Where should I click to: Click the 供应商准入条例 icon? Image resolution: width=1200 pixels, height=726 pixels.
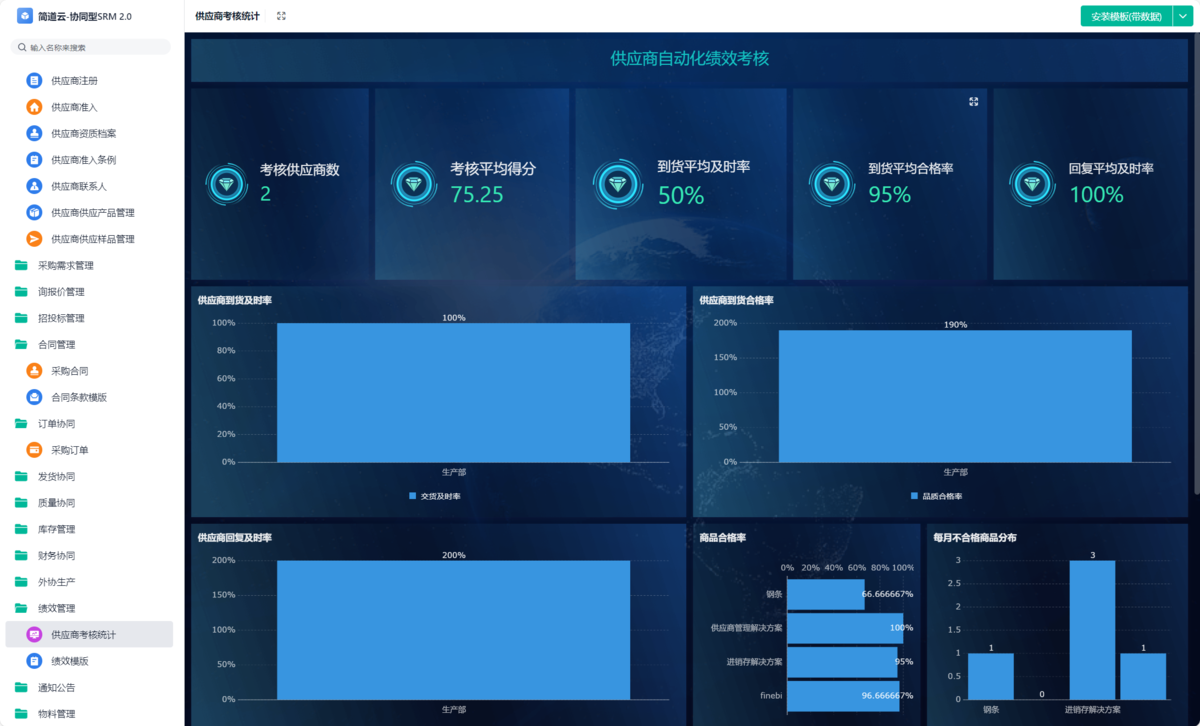34,160
